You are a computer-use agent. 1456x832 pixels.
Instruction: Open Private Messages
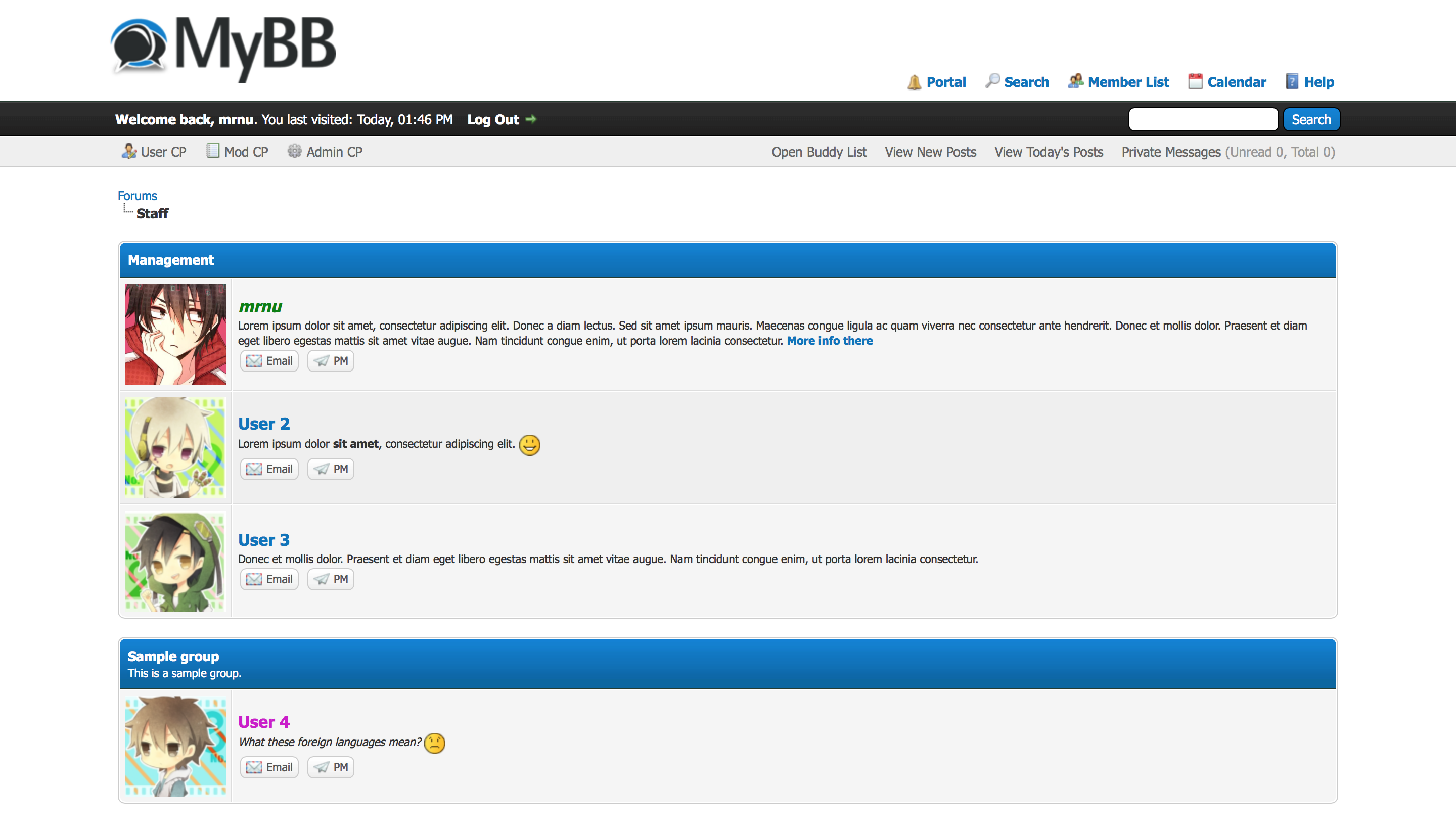[1170, 152]
